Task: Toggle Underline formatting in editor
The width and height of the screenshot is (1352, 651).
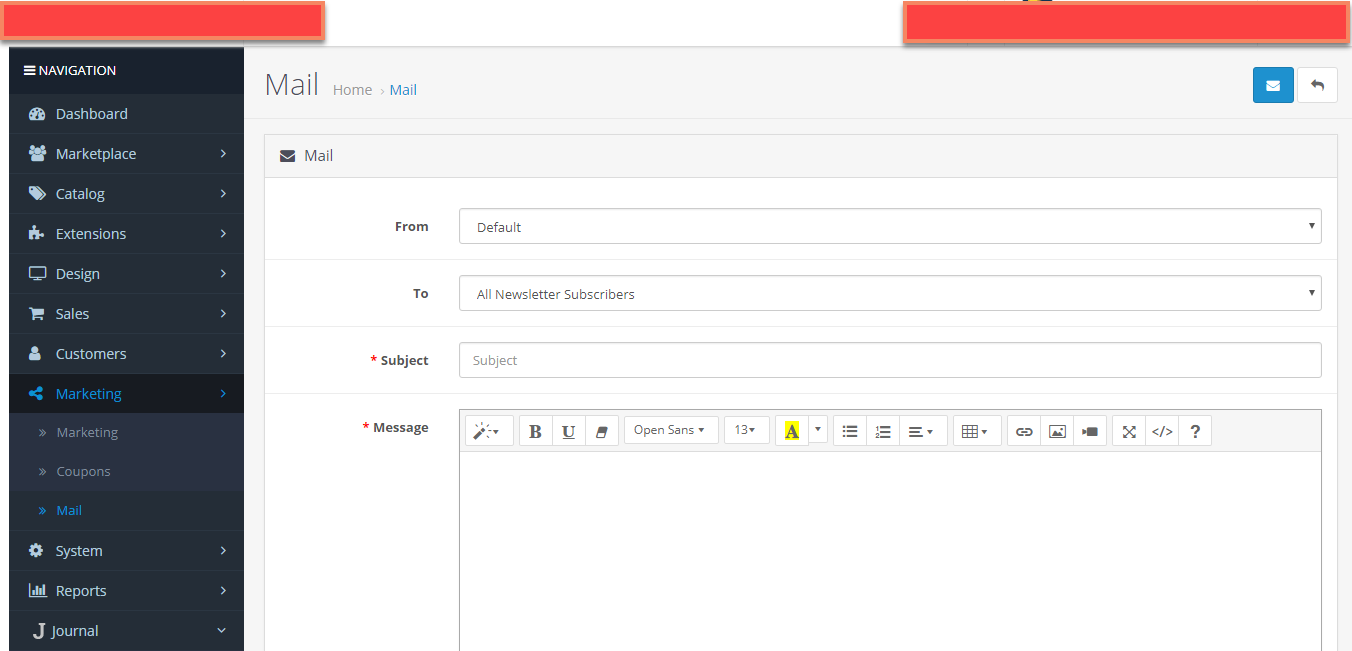Action: click(568, 431)
